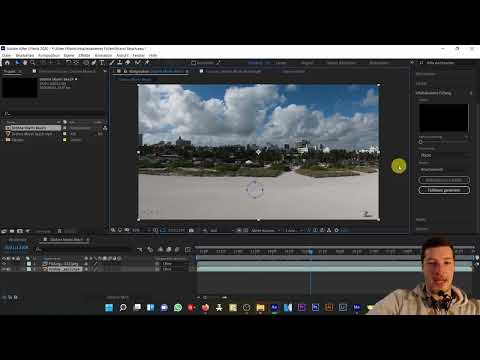Open the range dropdown showing Arbeitsbereich
The width and height of the screenshot is (480, 360).
444,170
